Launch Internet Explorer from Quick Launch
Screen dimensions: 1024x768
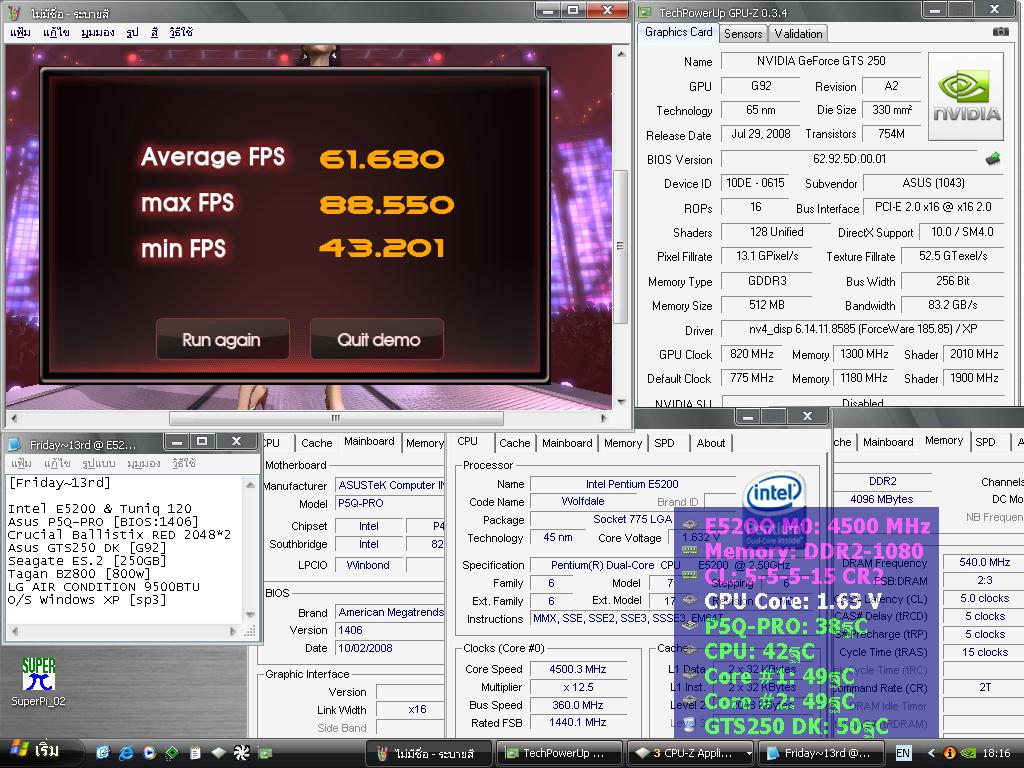pyautogui.click(x=125, y=752)
